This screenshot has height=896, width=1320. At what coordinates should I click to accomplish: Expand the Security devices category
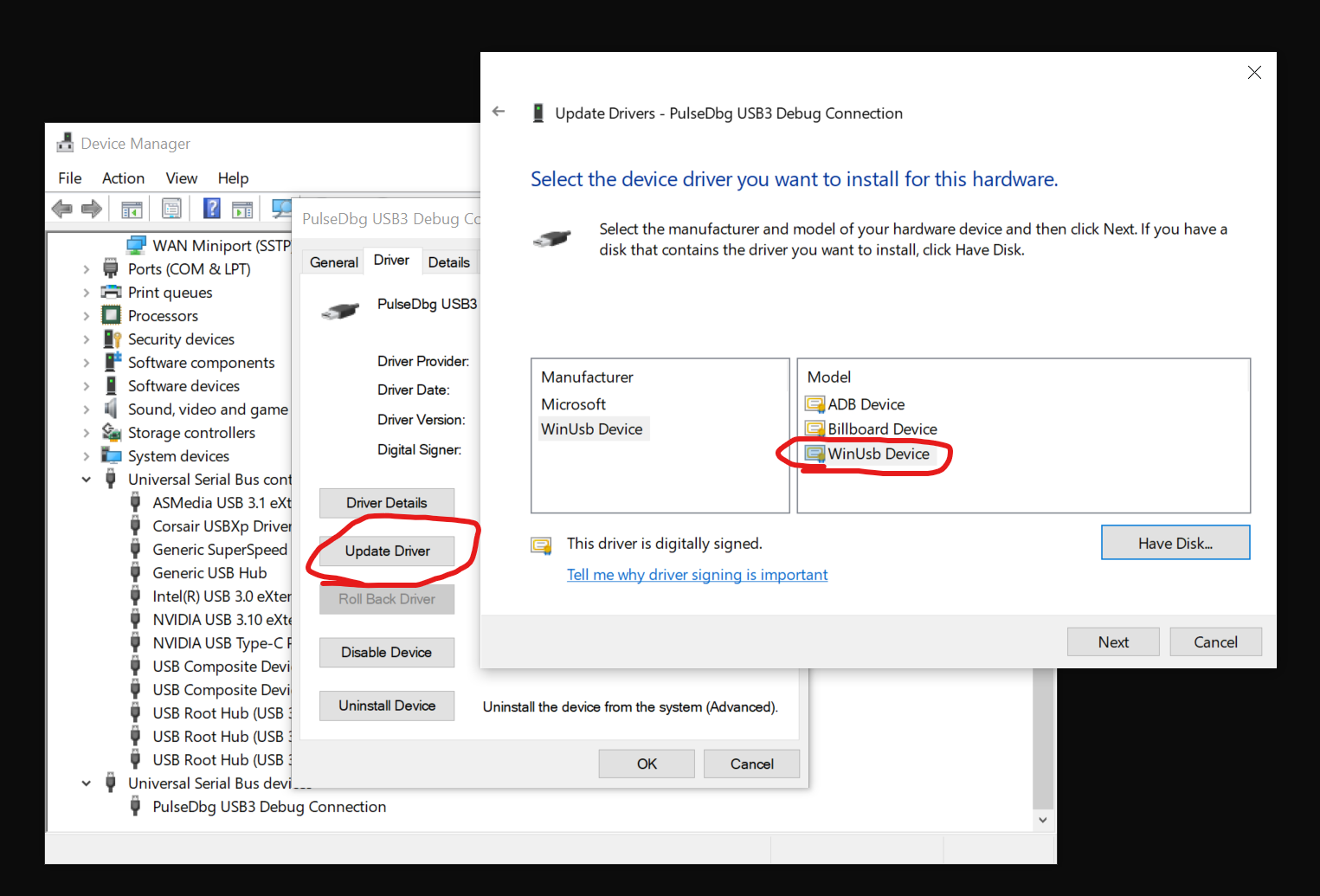coord(87,339)
